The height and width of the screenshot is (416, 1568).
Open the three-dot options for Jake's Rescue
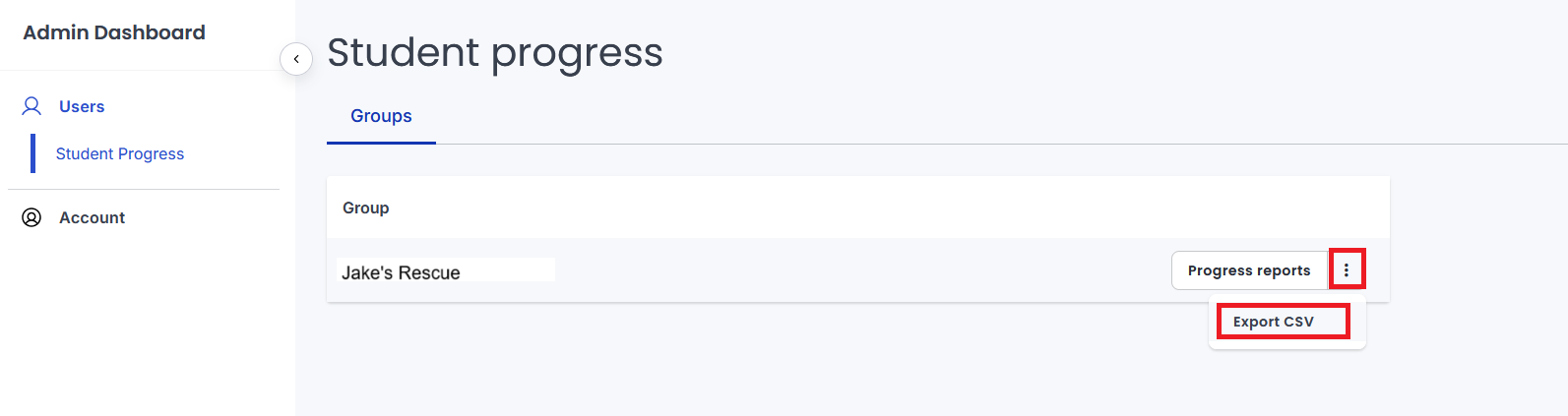[x=1347, y=269]
